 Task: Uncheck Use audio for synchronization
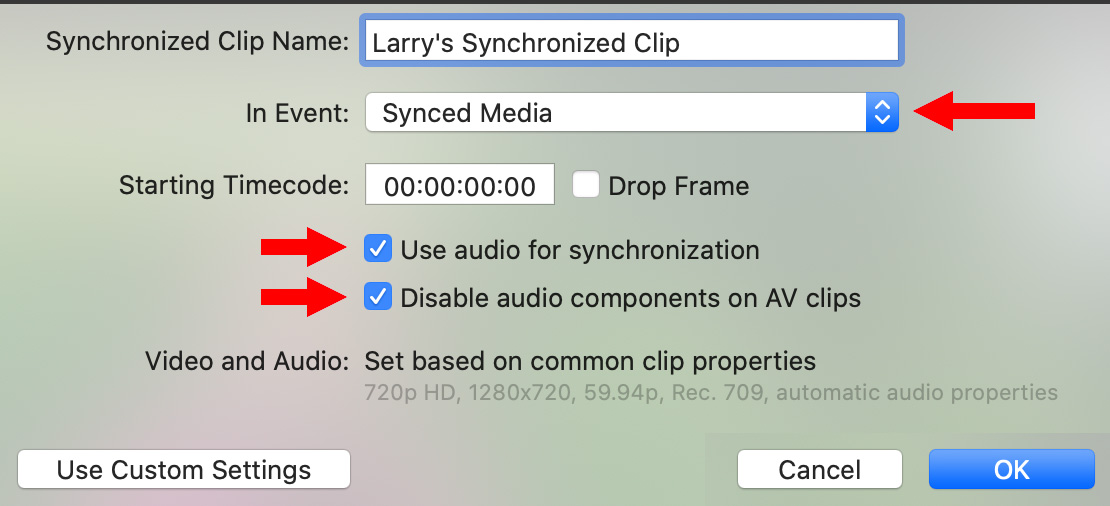[x=378, y=249]
